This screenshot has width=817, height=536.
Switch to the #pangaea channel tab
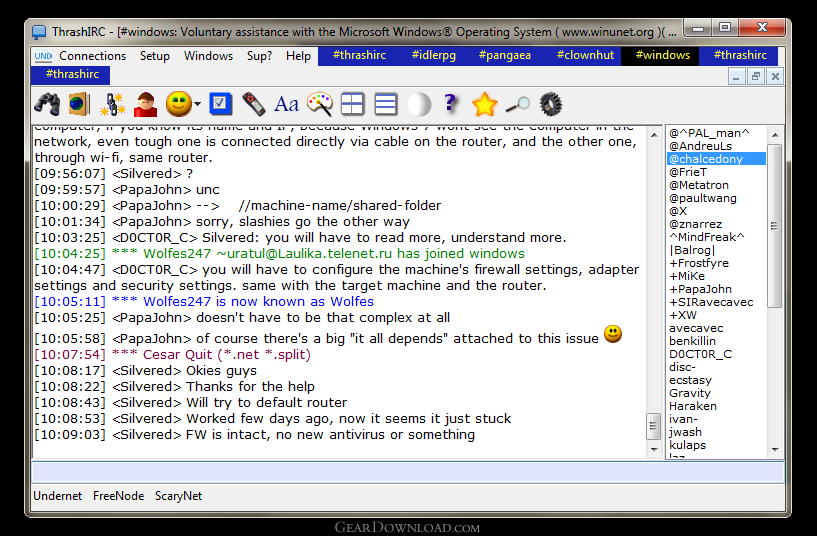[505, 55]
